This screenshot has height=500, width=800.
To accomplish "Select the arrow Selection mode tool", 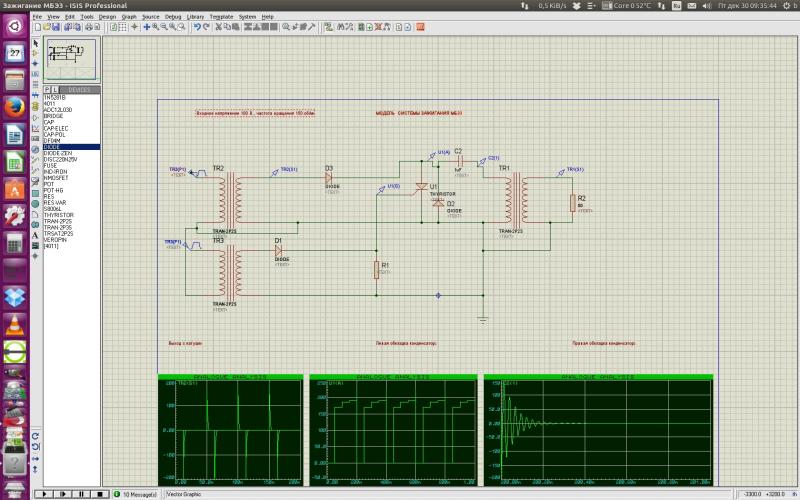I will [36, 44].
